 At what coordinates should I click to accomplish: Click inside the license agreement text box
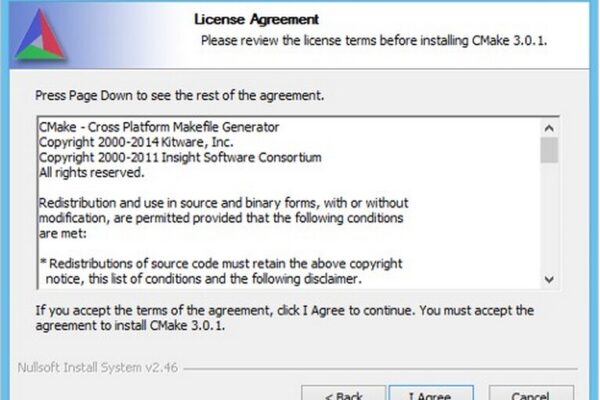click(289, 203)
